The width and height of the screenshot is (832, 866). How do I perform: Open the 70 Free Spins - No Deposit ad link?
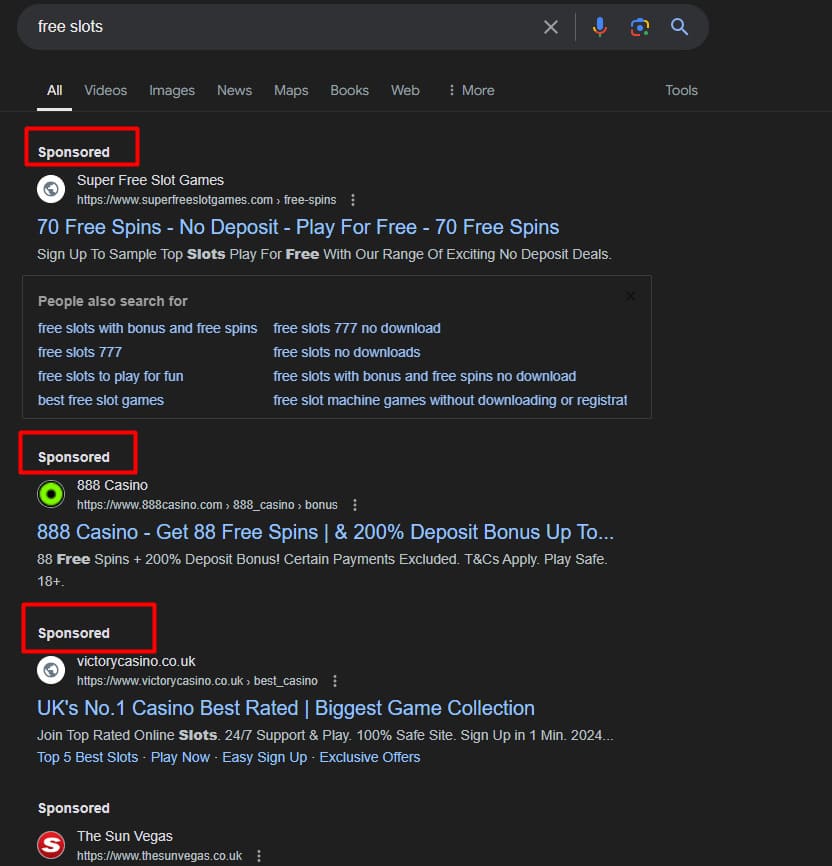tap(298, 227)
